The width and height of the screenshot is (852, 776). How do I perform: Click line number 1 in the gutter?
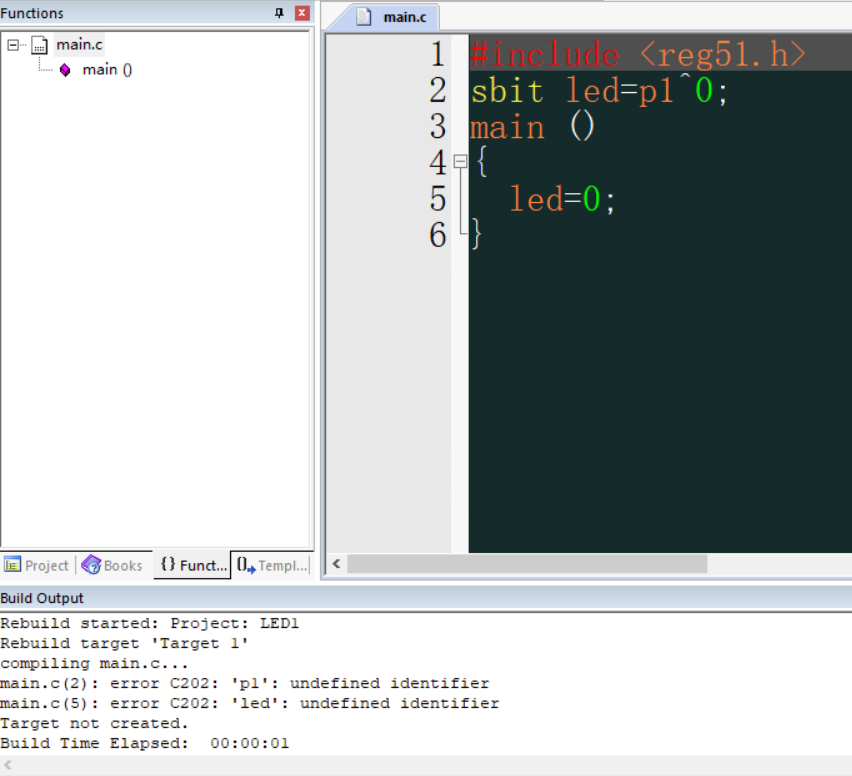pyautogui.click(x=438, y=54)
